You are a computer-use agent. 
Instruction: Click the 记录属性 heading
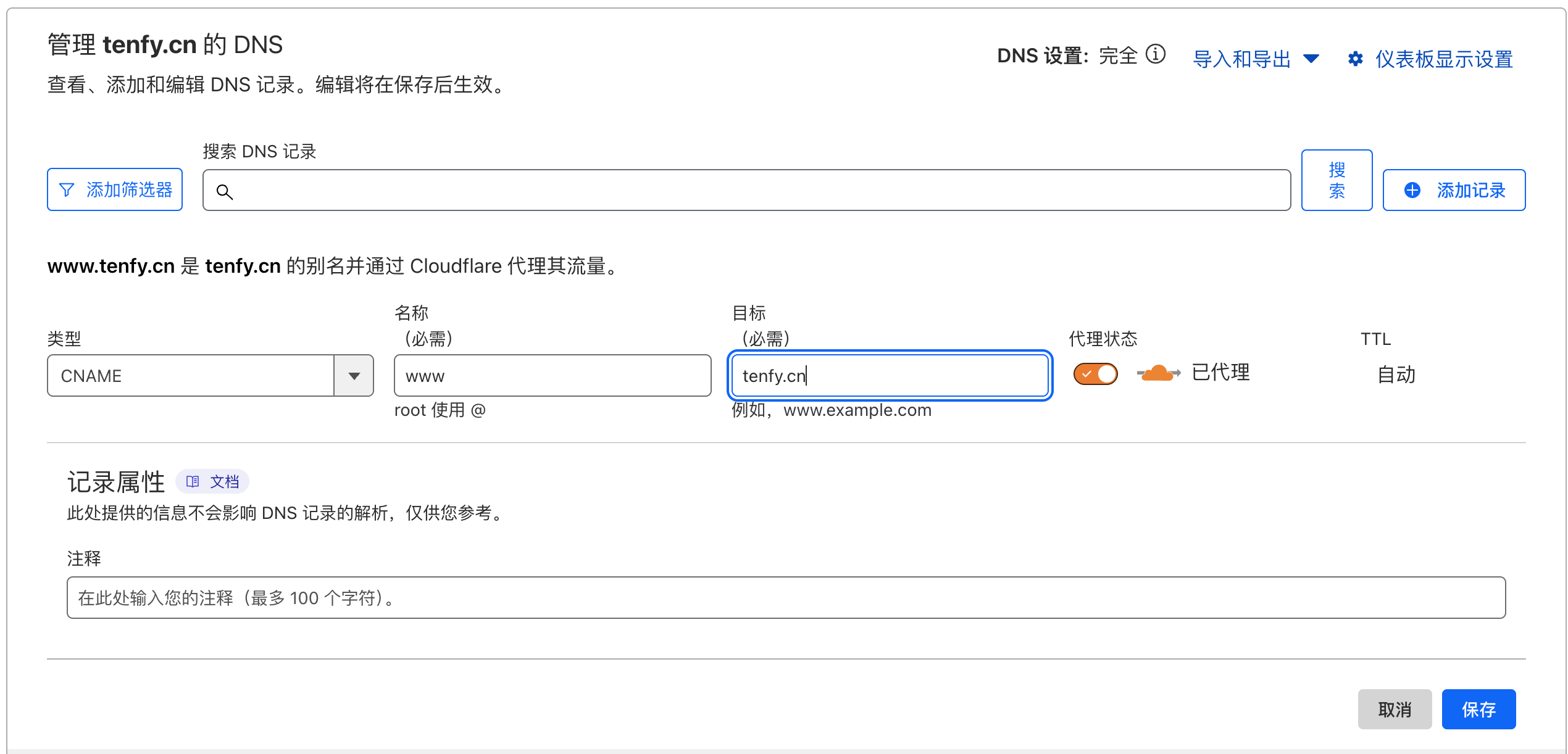tap(116, 482)
